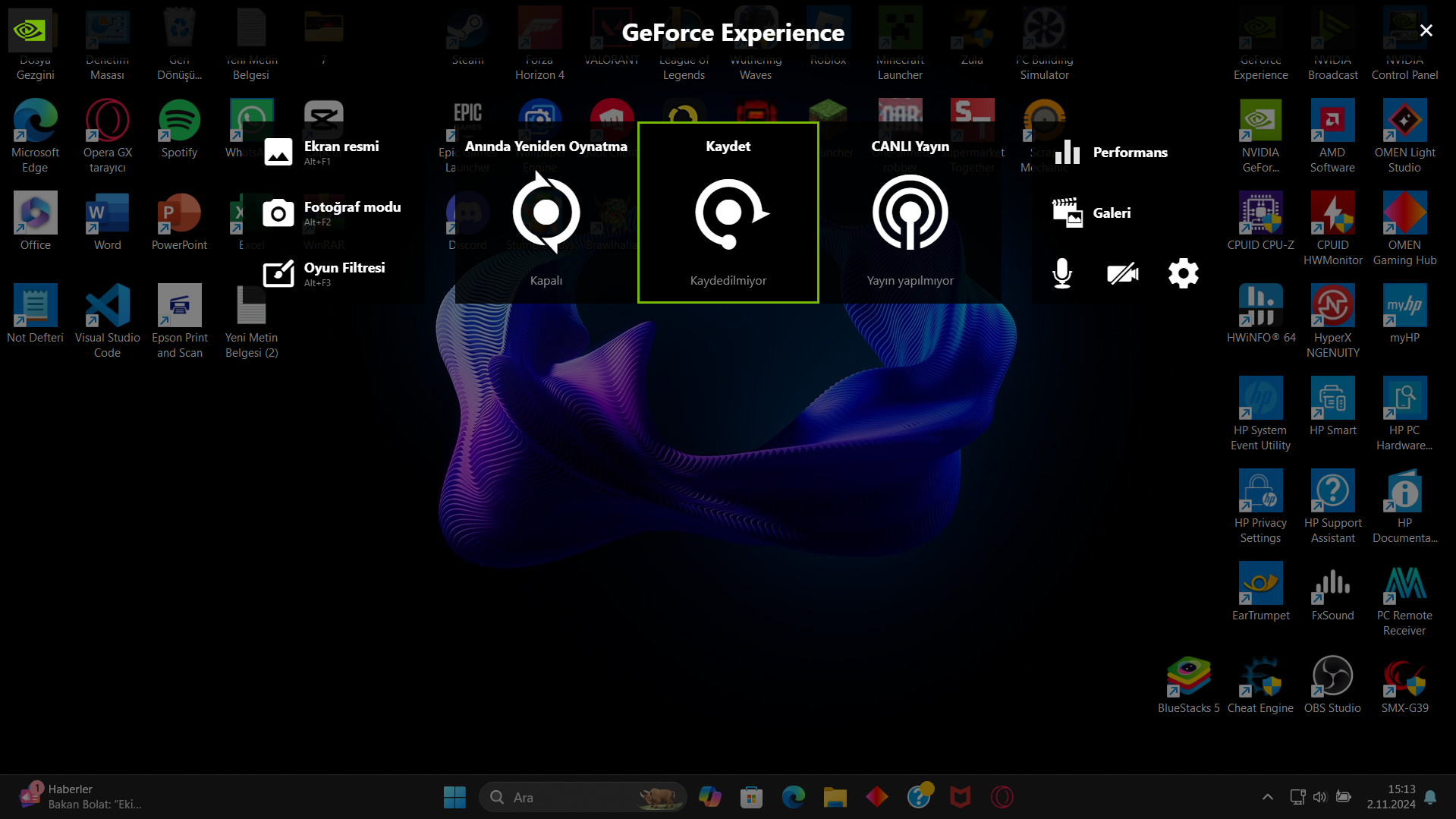Select OBS Studio desktop icon
This screenshot has width=1456, height=819.
coord(1333,684)
